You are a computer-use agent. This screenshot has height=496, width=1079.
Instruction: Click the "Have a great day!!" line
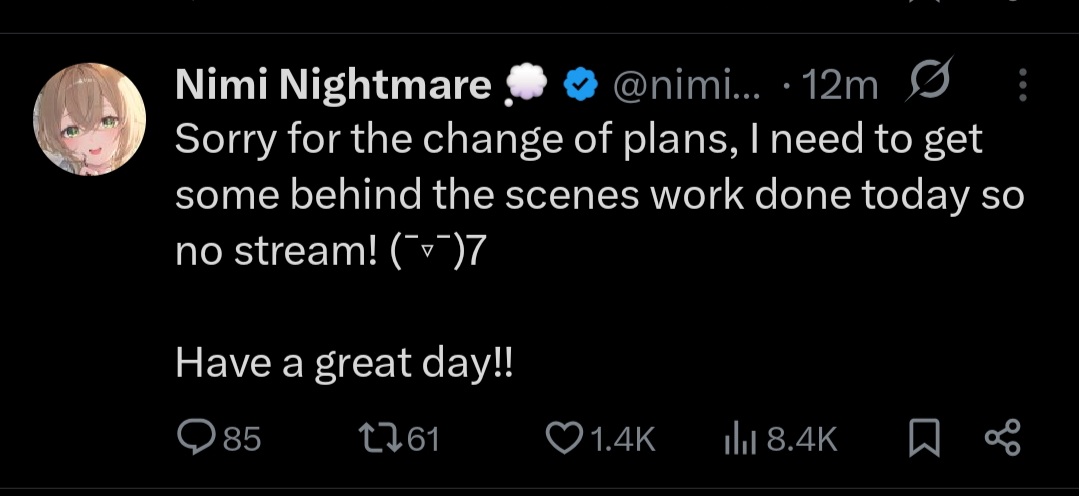(344, 363)
